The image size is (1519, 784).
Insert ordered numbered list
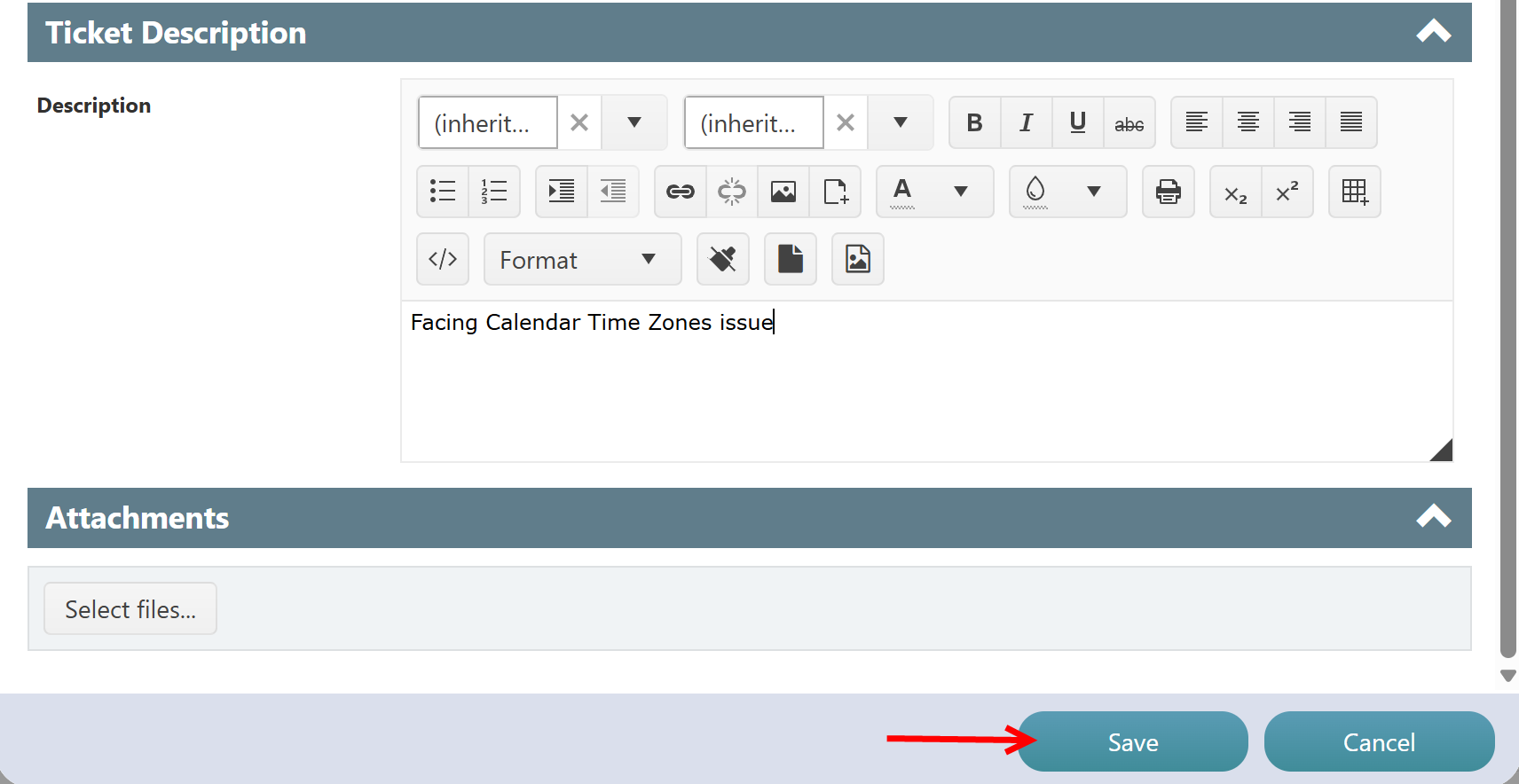tap(493, 192)
